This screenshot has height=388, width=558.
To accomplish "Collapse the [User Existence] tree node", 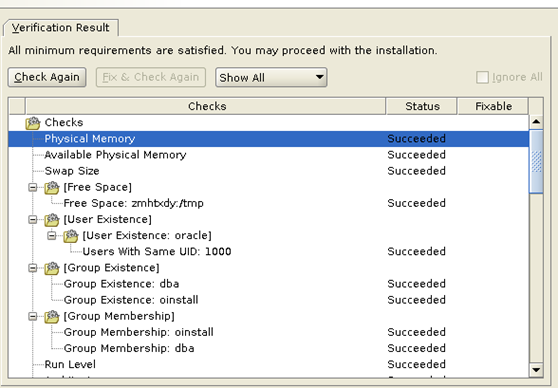I will click(33, 220).
